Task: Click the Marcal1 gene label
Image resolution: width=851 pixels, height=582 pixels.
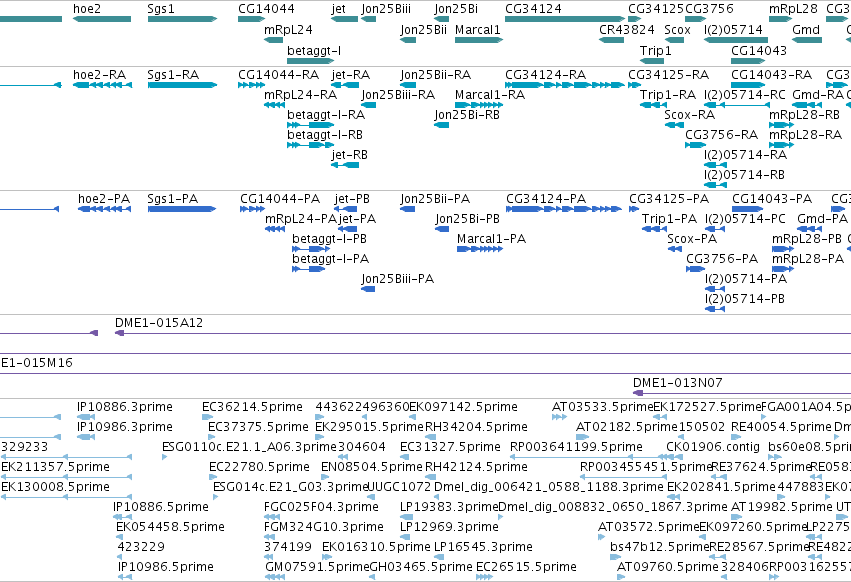Action: tap(478, 29)
